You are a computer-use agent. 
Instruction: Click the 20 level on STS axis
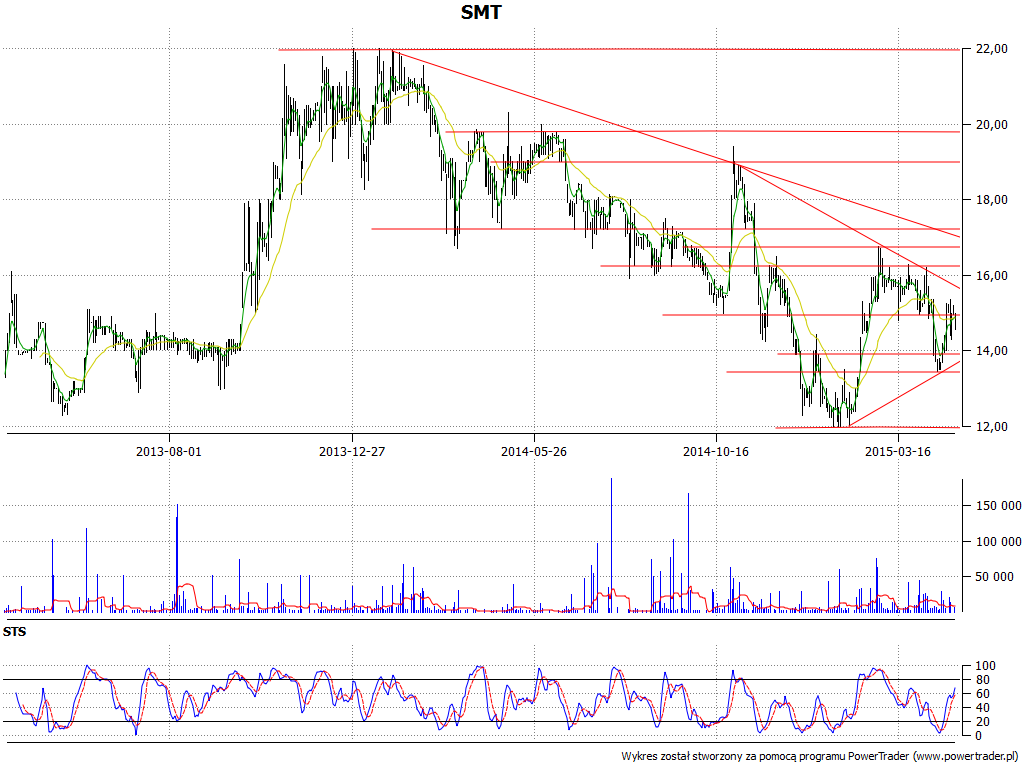(x=982, y=722)
